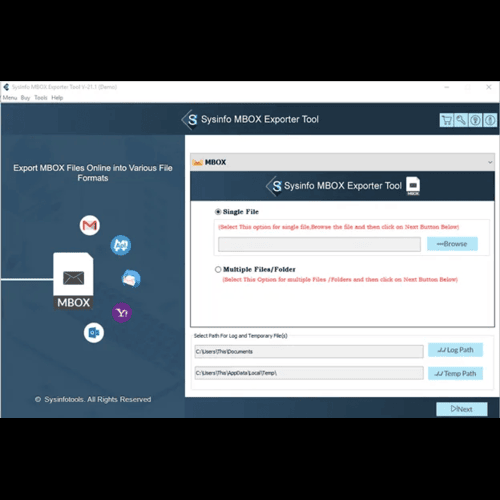Click the red Single File instruction text

pos(339,227)
